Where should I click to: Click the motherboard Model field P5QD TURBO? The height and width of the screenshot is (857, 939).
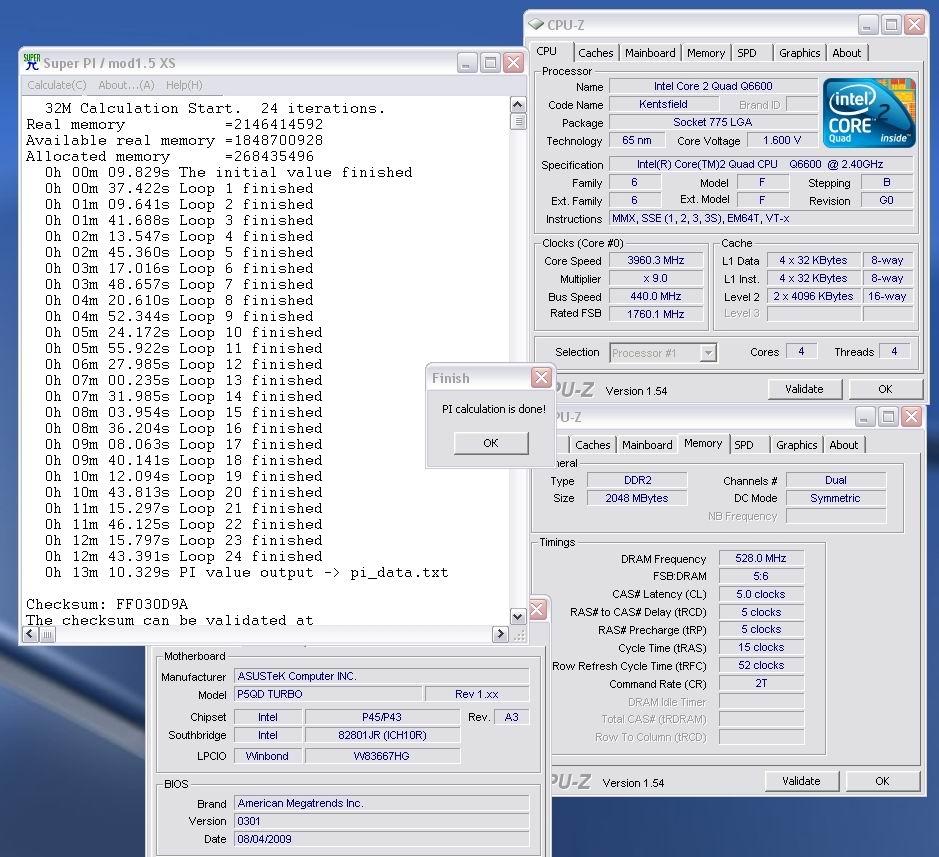coord(328,694)
